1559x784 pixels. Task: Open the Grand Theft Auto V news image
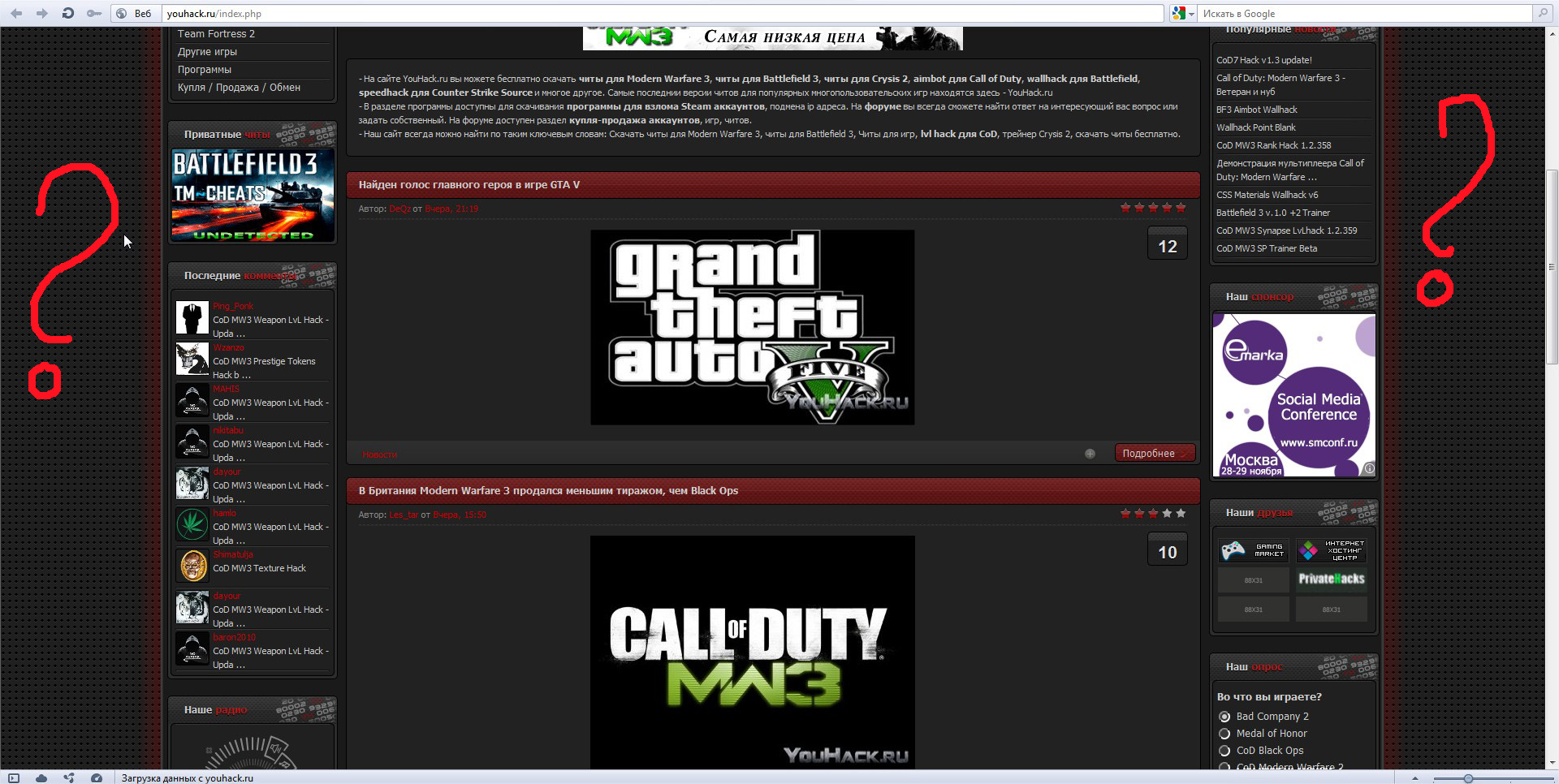(x=752, y=327)
